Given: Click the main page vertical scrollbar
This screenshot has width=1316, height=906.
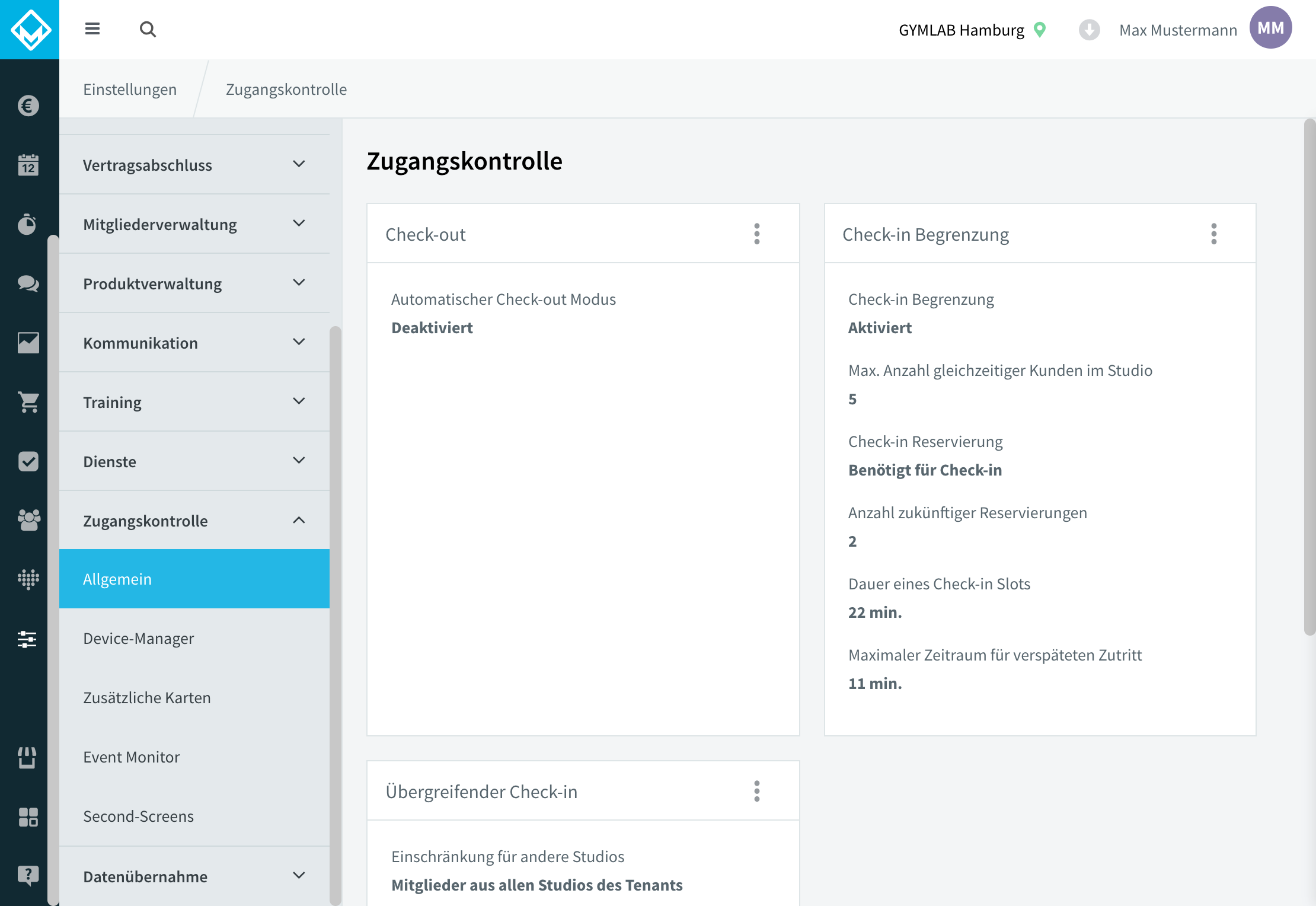Looking at the screenshot, I should [x=1309, y=377].
